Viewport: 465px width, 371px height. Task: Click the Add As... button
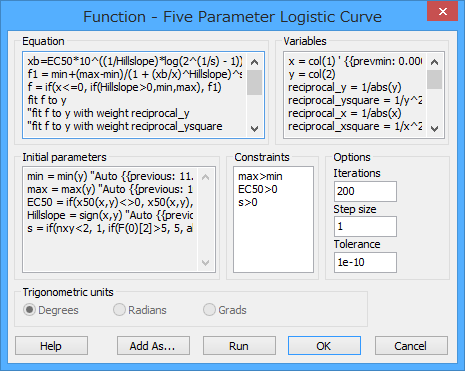pos(153,346)
